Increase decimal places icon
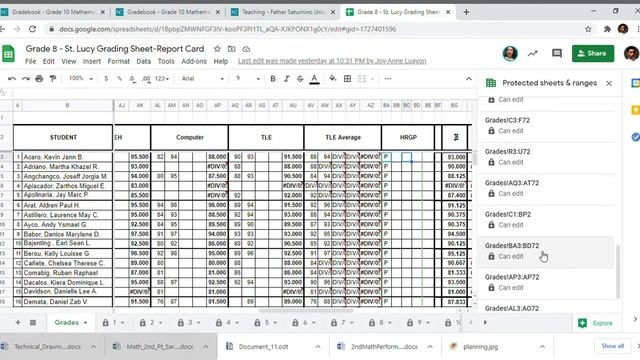This screenshot has width=640, height=360. pyautogui.click(x=146, y=78)
